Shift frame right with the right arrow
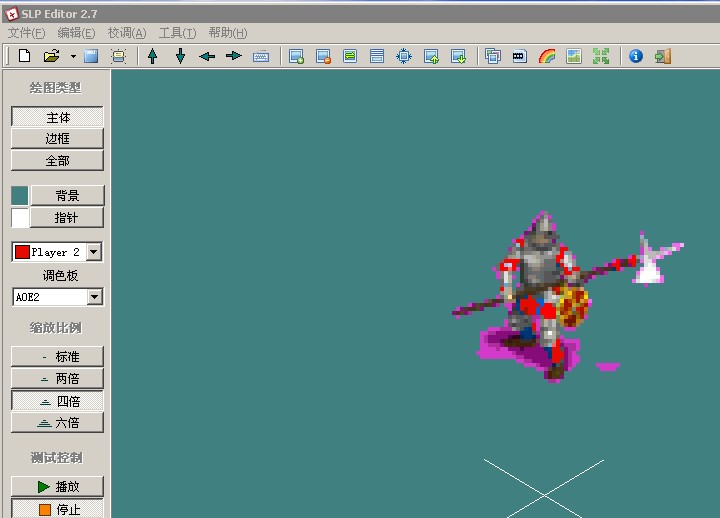The width and height of the screenshot is (720, 518). [x=234, y=56]
